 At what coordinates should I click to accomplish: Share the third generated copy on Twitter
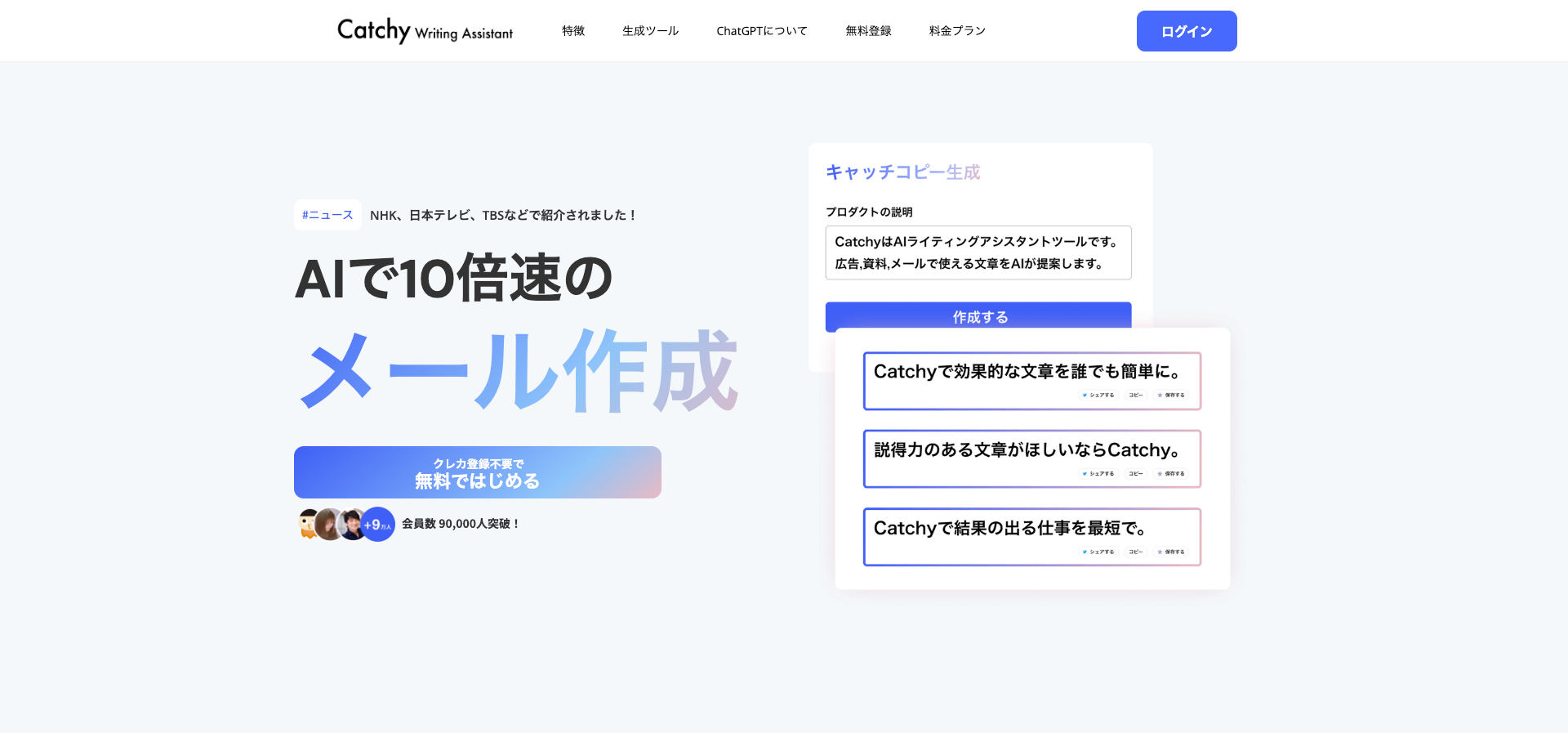pyautogui.click(x=1098, y=552)
